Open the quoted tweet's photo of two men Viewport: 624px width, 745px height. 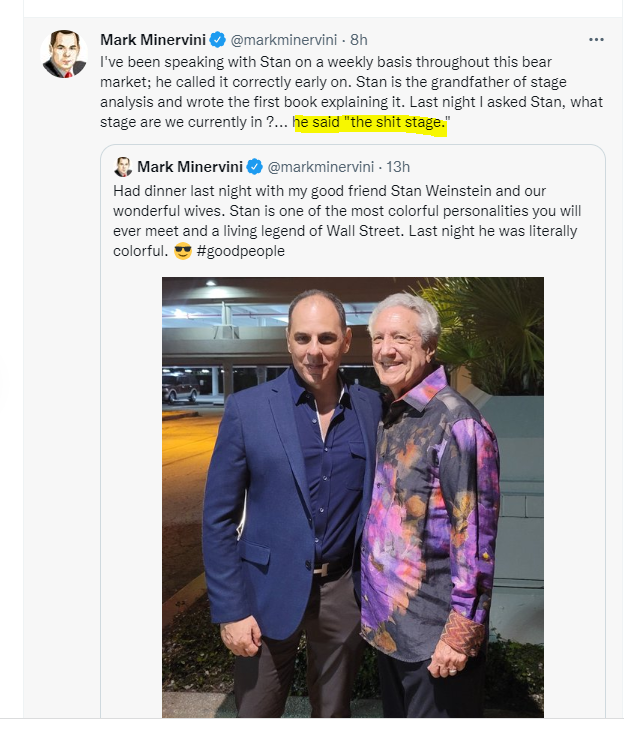[x=352, y=496]
